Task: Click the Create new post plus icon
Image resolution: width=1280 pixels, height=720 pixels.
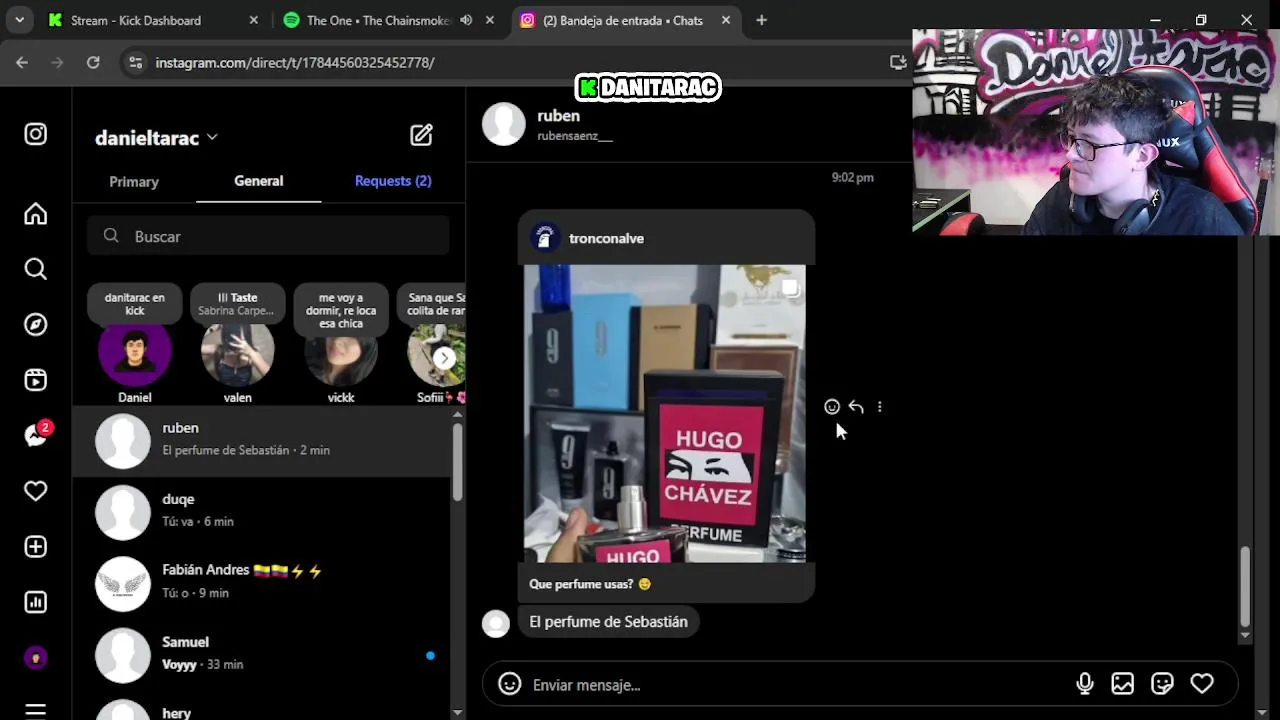Action: tap(35, 547)
